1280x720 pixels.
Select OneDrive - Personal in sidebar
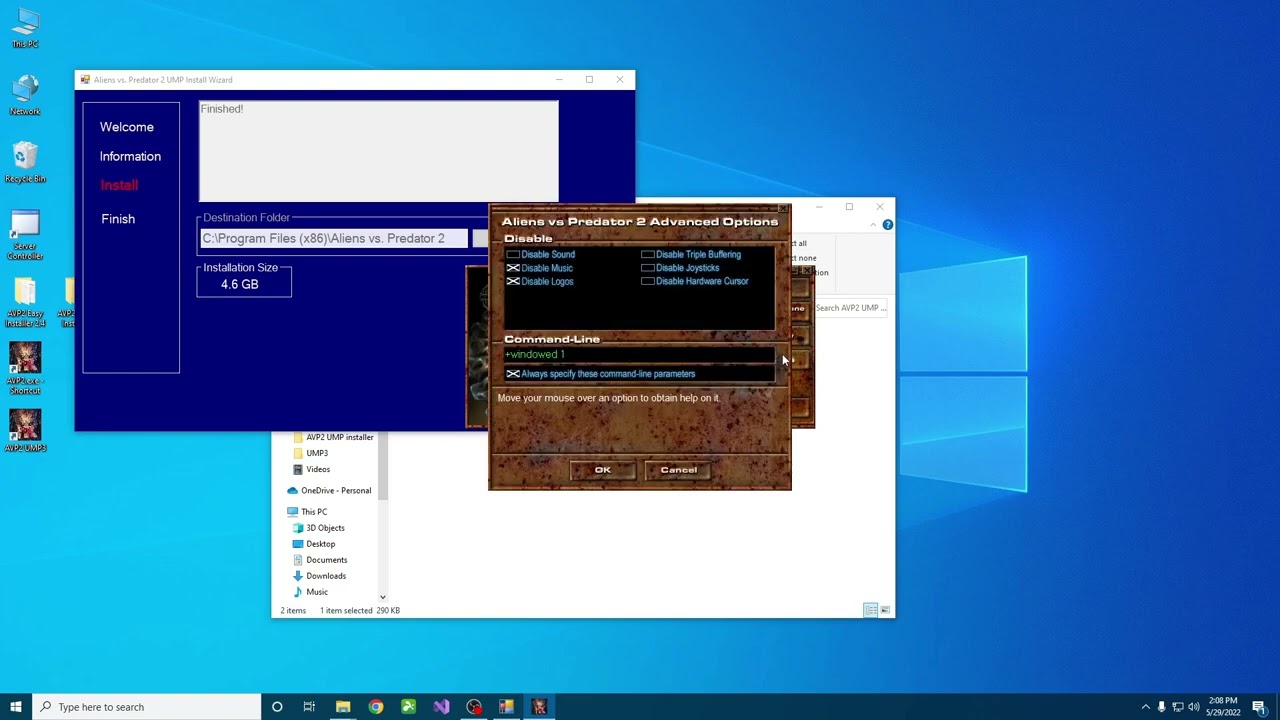point(329,491)
